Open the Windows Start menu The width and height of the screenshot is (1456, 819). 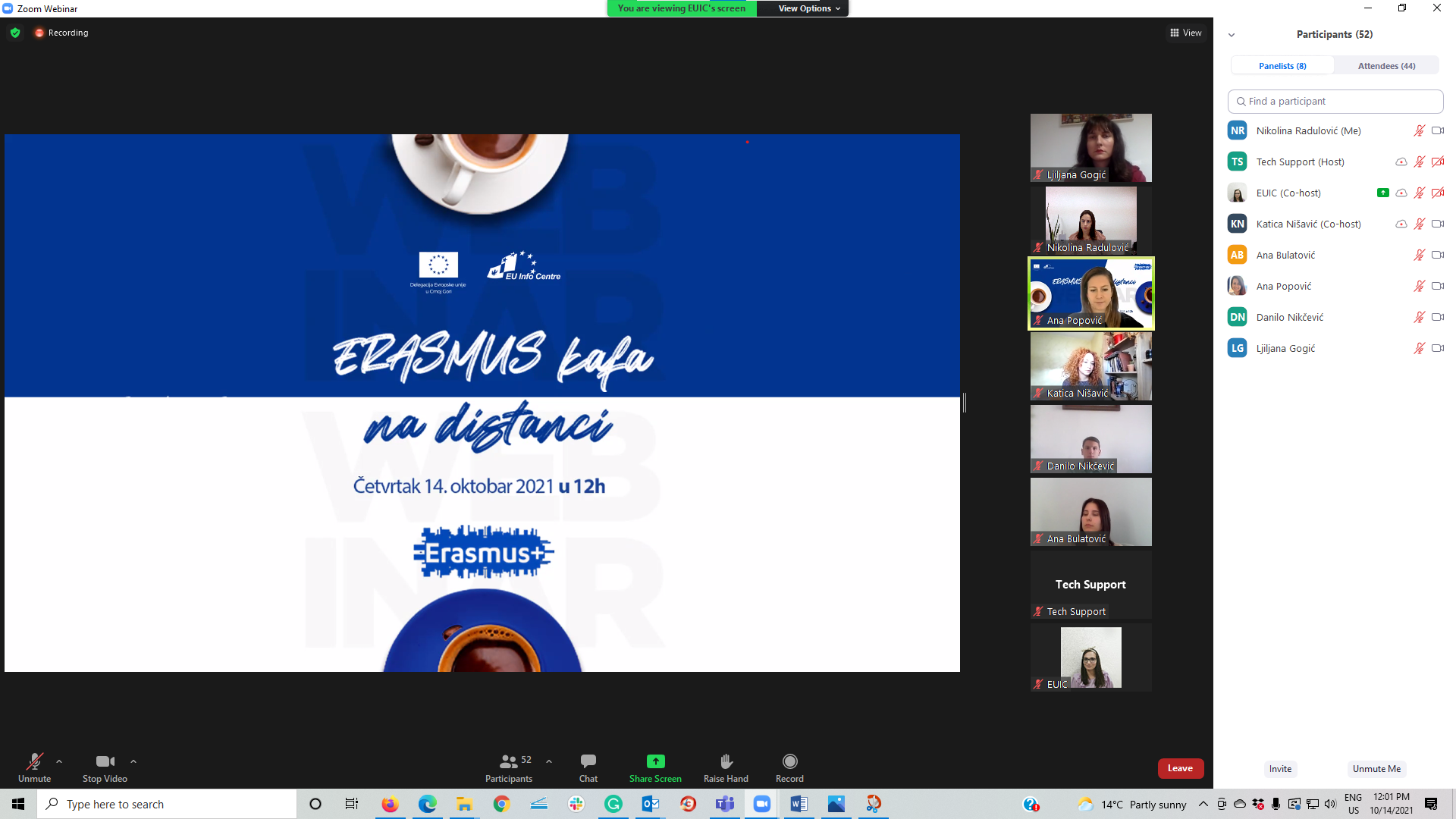[x=18, y=804]
